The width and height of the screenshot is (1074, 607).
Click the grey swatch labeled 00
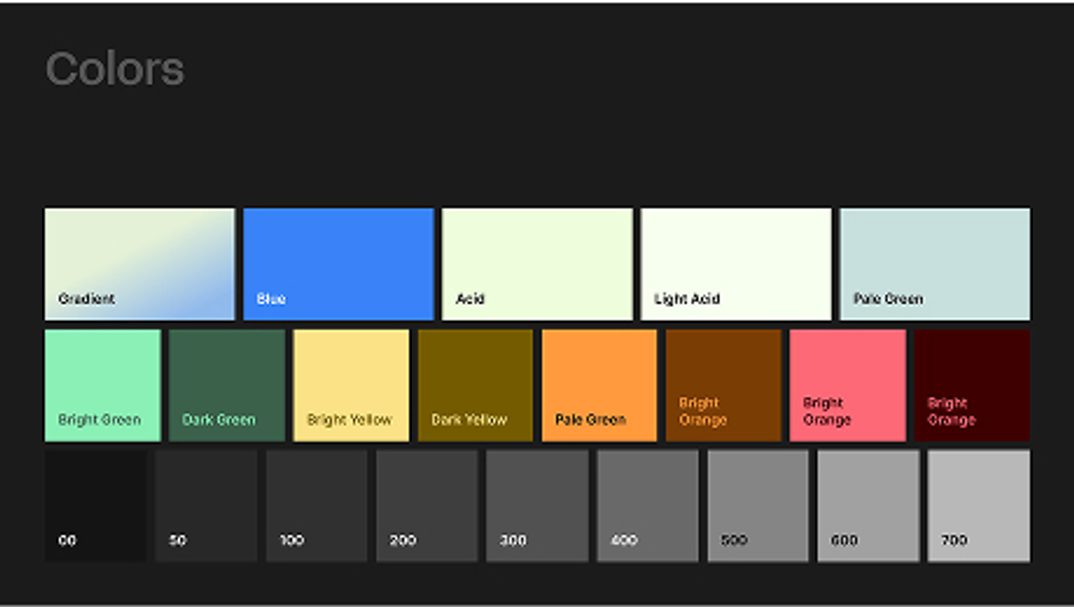tap(96, 505)
